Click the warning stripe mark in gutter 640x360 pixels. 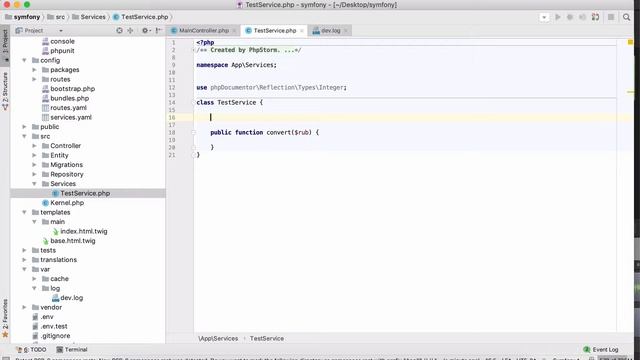tap(630, 92)
